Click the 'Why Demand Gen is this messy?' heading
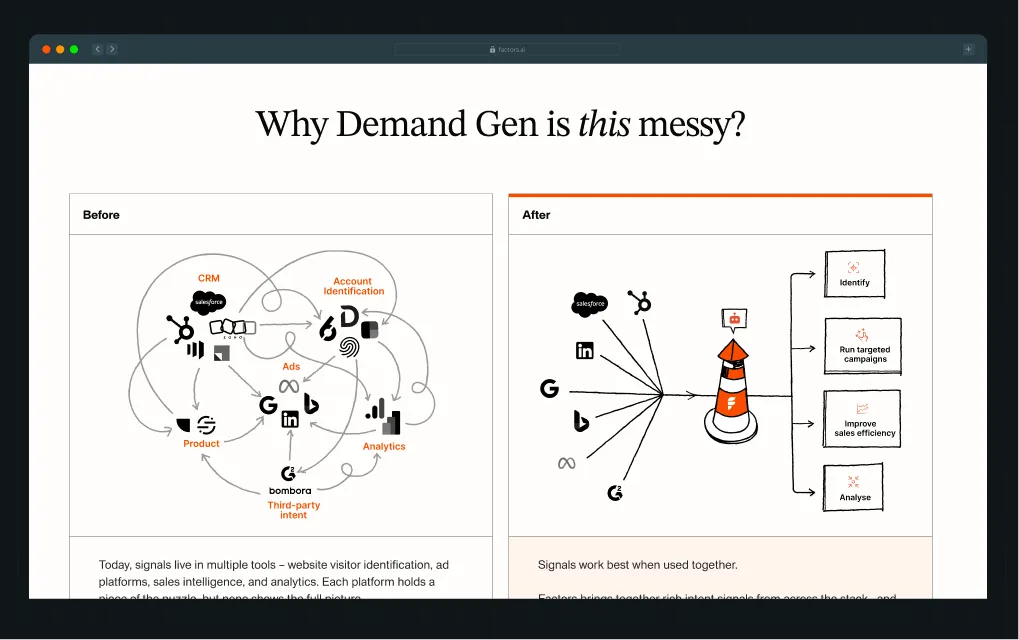Image resolution: width=1019 pixels, height=640 pixels. (x=500, y=123)
